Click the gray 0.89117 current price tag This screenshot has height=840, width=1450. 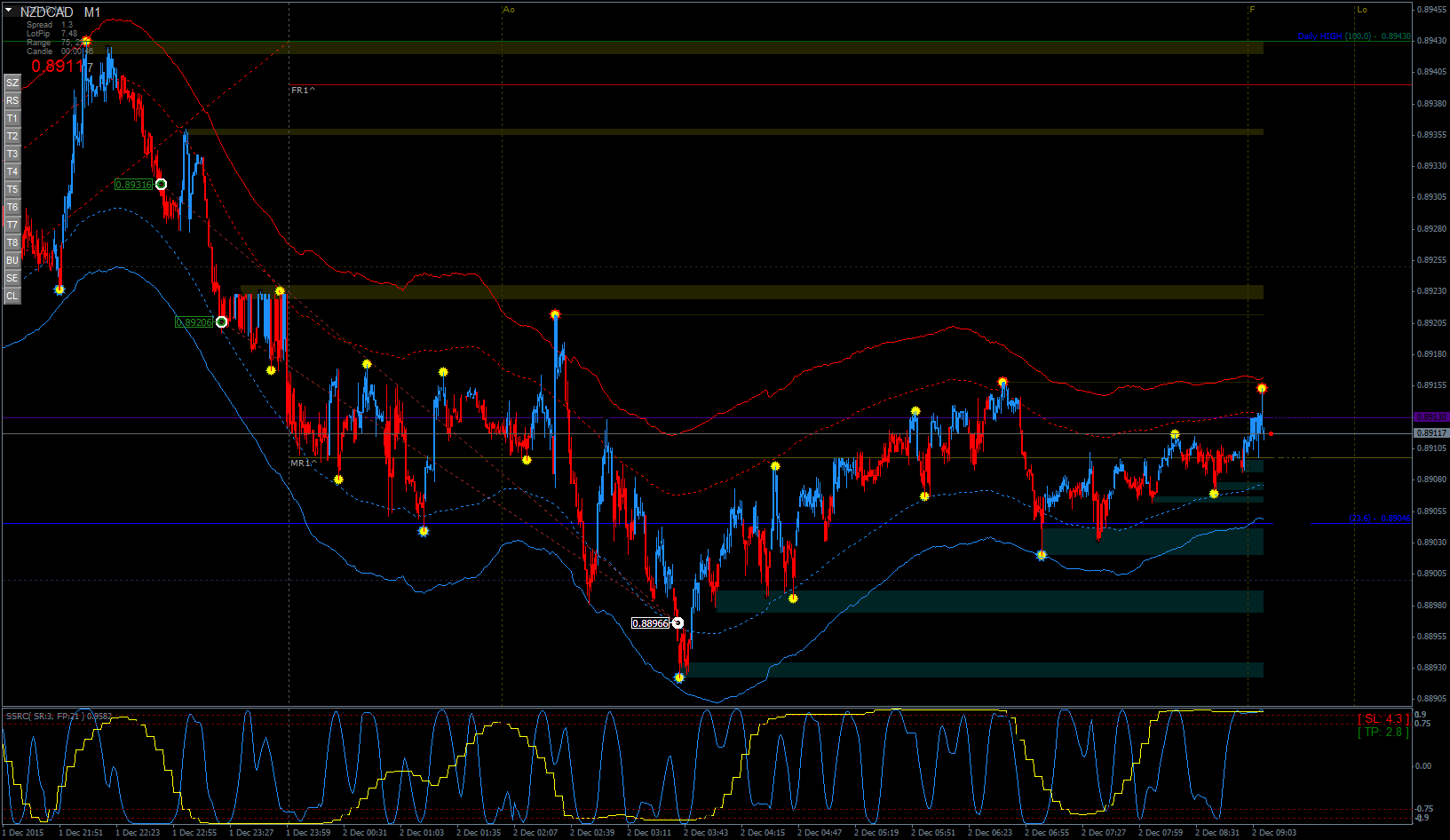[1430, 433]
